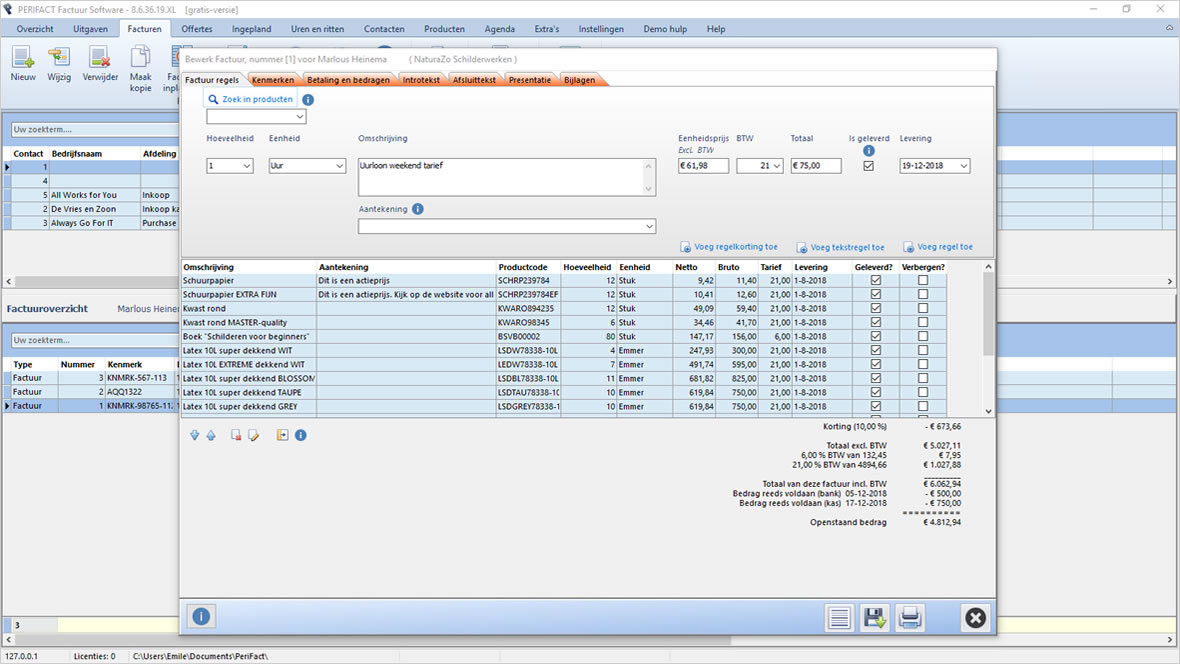The width and height of the screenshot is (1180, 664).
Task: Select De Vries en Zoon contact row
Action: 91,209
